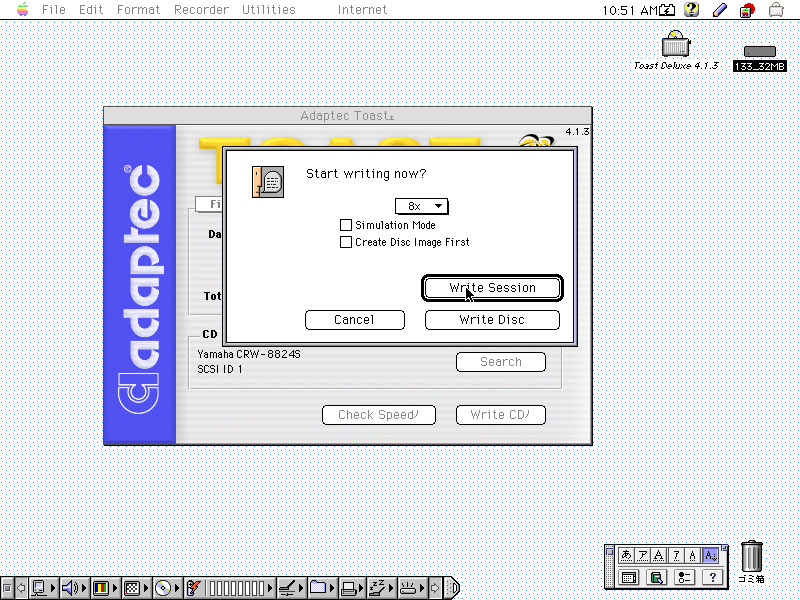
Task: Click the menu bar clock
Action: pos(630,10)
